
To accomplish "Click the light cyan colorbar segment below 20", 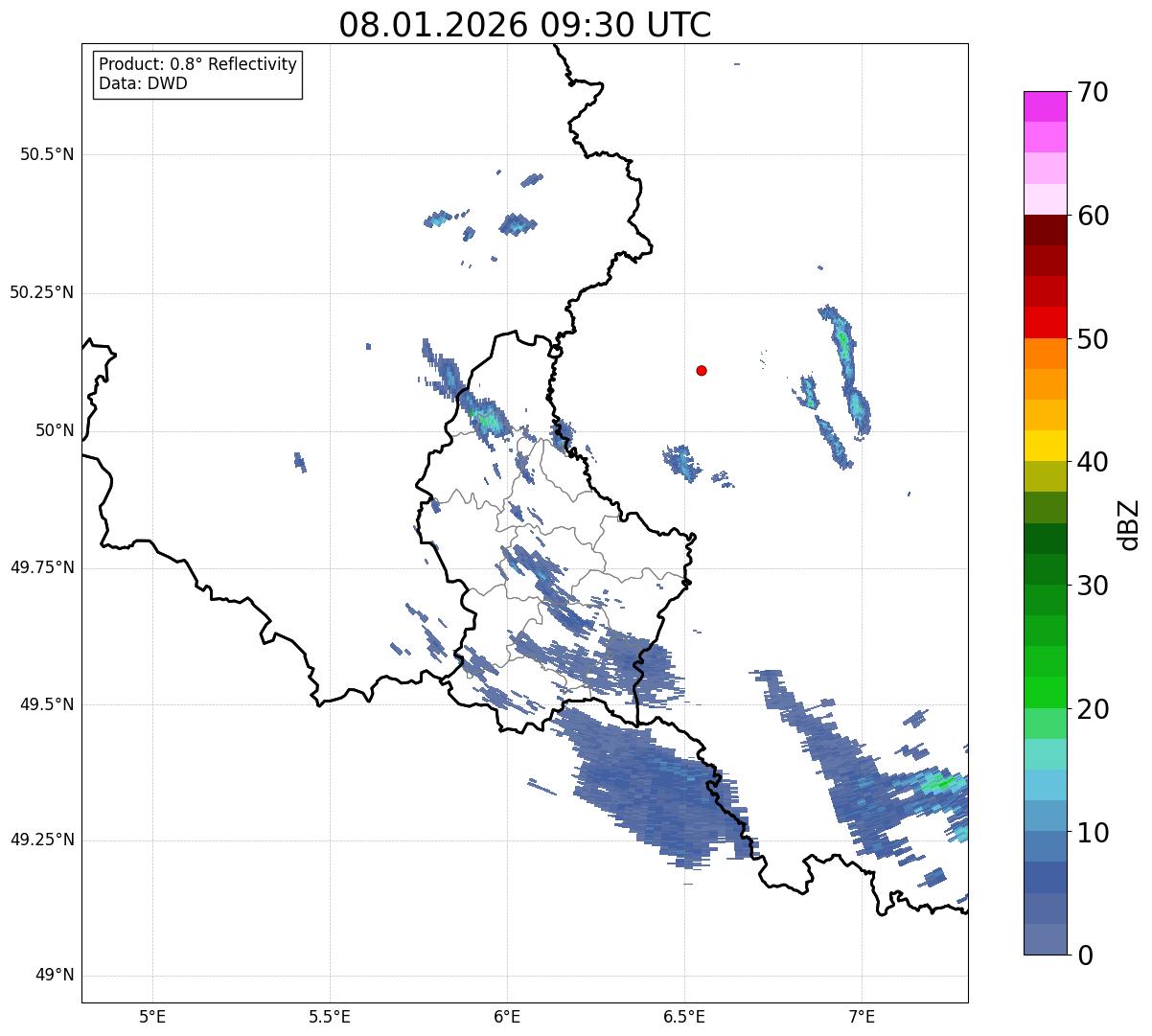I will 1045,754.
